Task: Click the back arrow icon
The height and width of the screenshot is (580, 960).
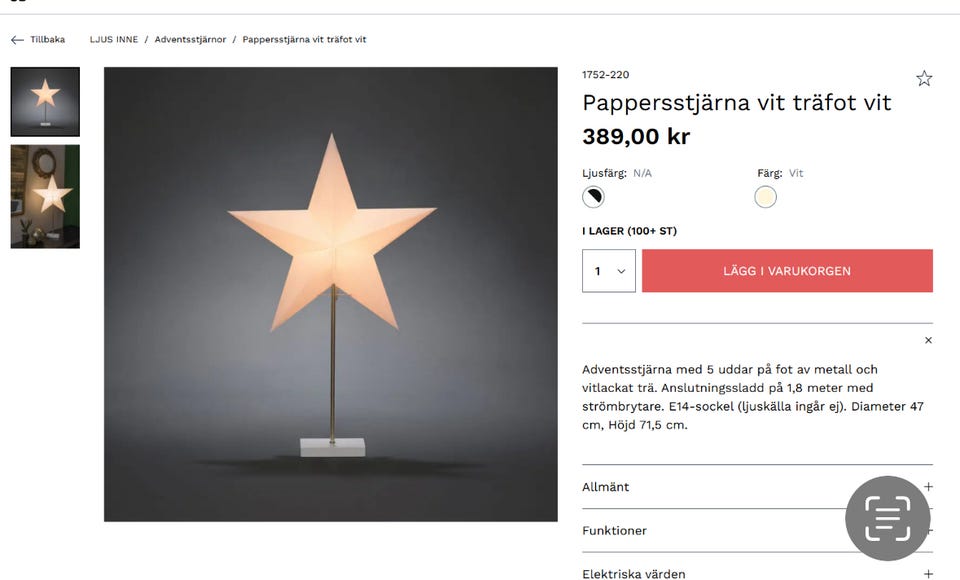Action: coord(15,39)
